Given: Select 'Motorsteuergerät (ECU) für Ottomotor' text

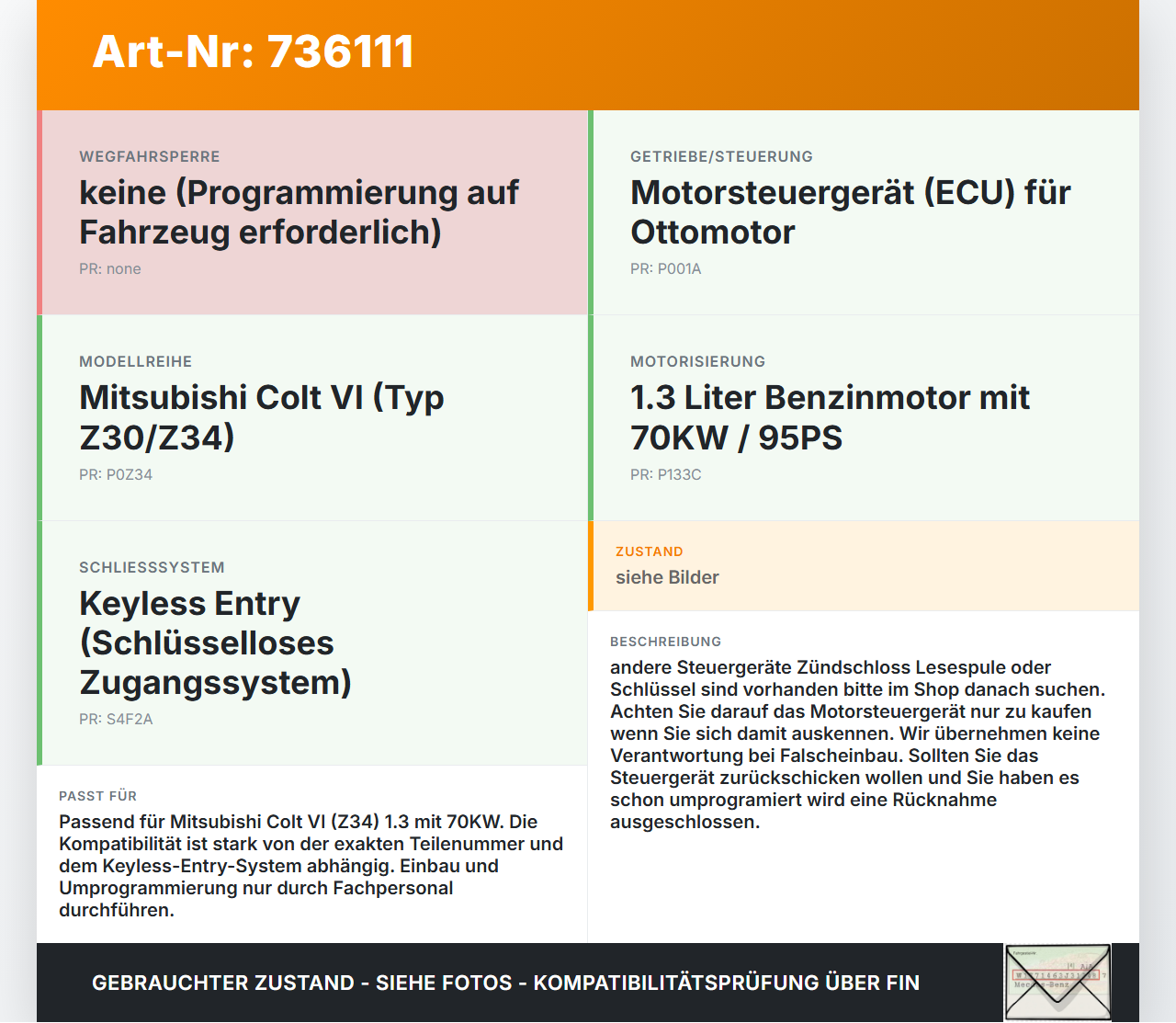Looking at the screenshot, I should [851, 212].
